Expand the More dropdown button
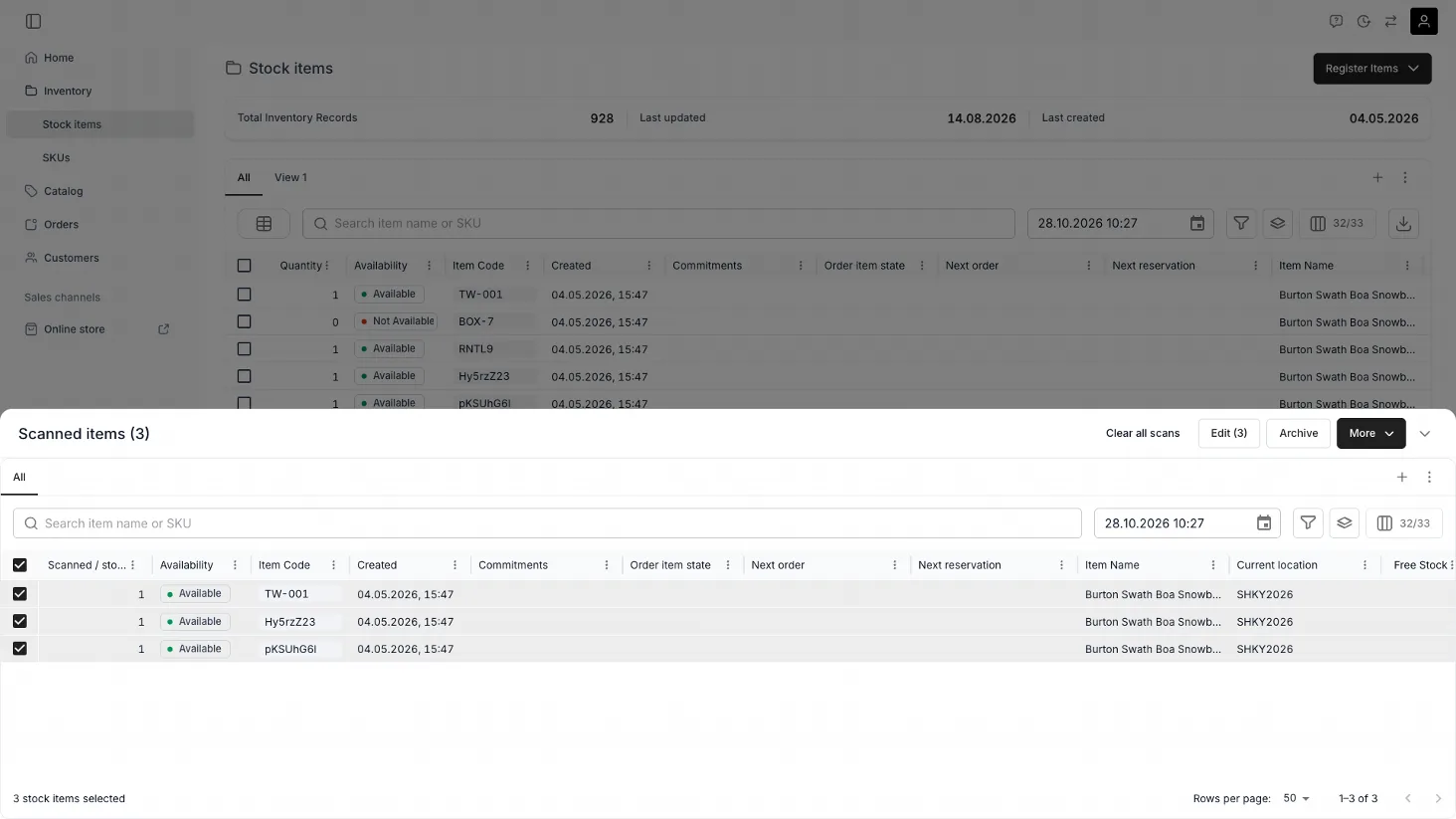The width and height of the screenshot is (1456, 819). (1371, 434)
